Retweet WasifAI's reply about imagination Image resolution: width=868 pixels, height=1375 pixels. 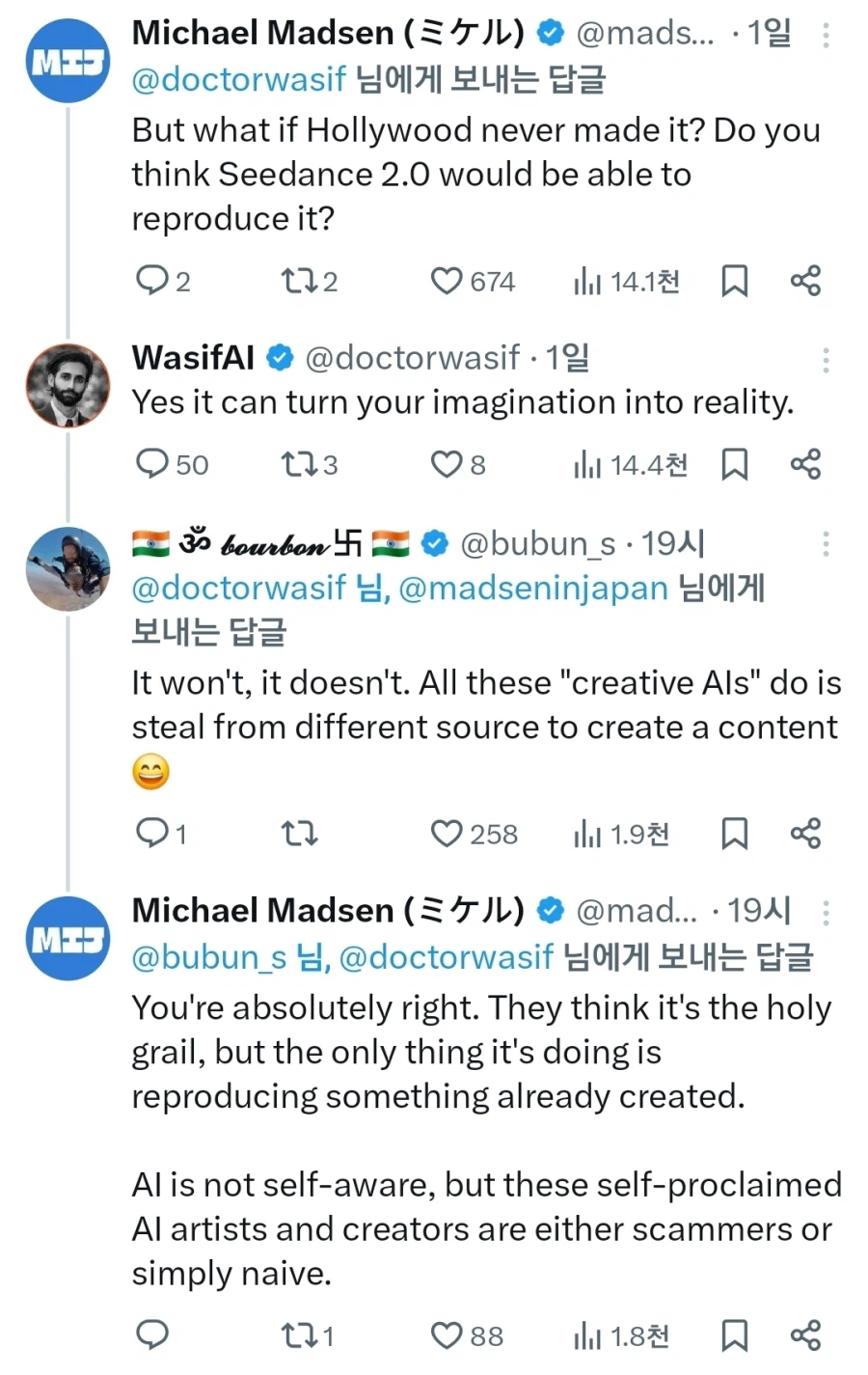297,464
